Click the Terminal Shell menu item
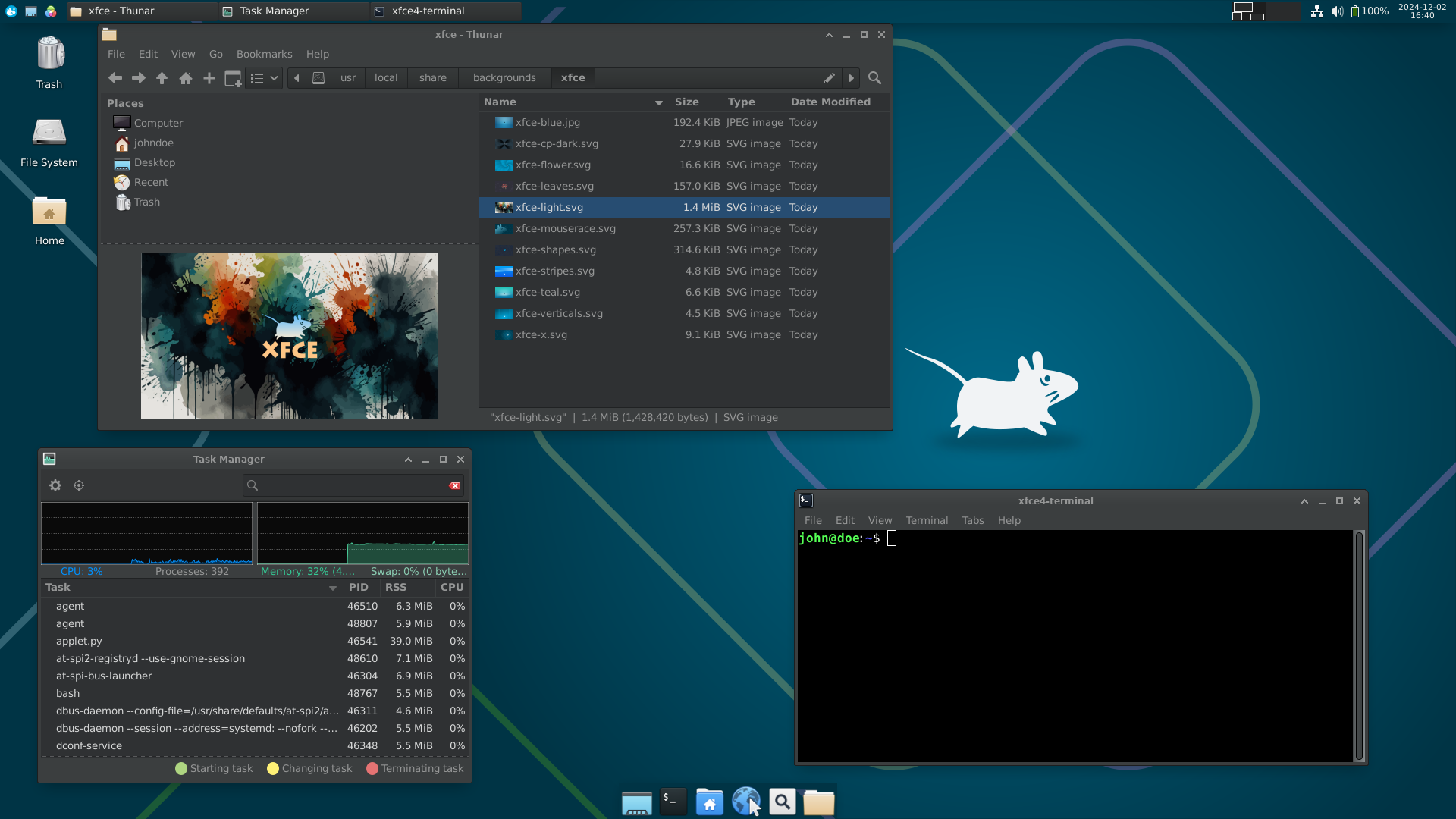The width and height of the screenshot is (1456, 819). pyautogui.click(x=926, y=520)
